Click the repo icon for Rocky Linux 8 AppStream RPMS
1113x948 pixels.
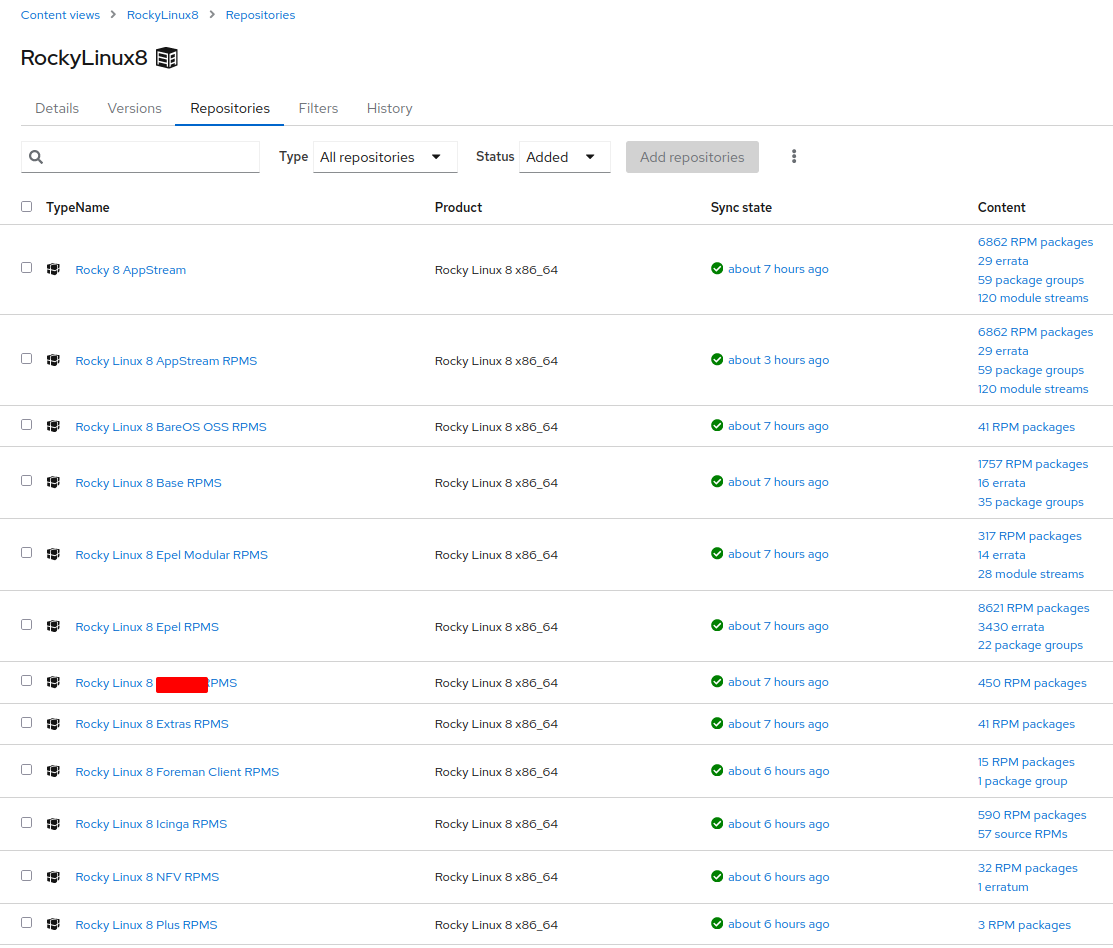click(x=53, y=360)
